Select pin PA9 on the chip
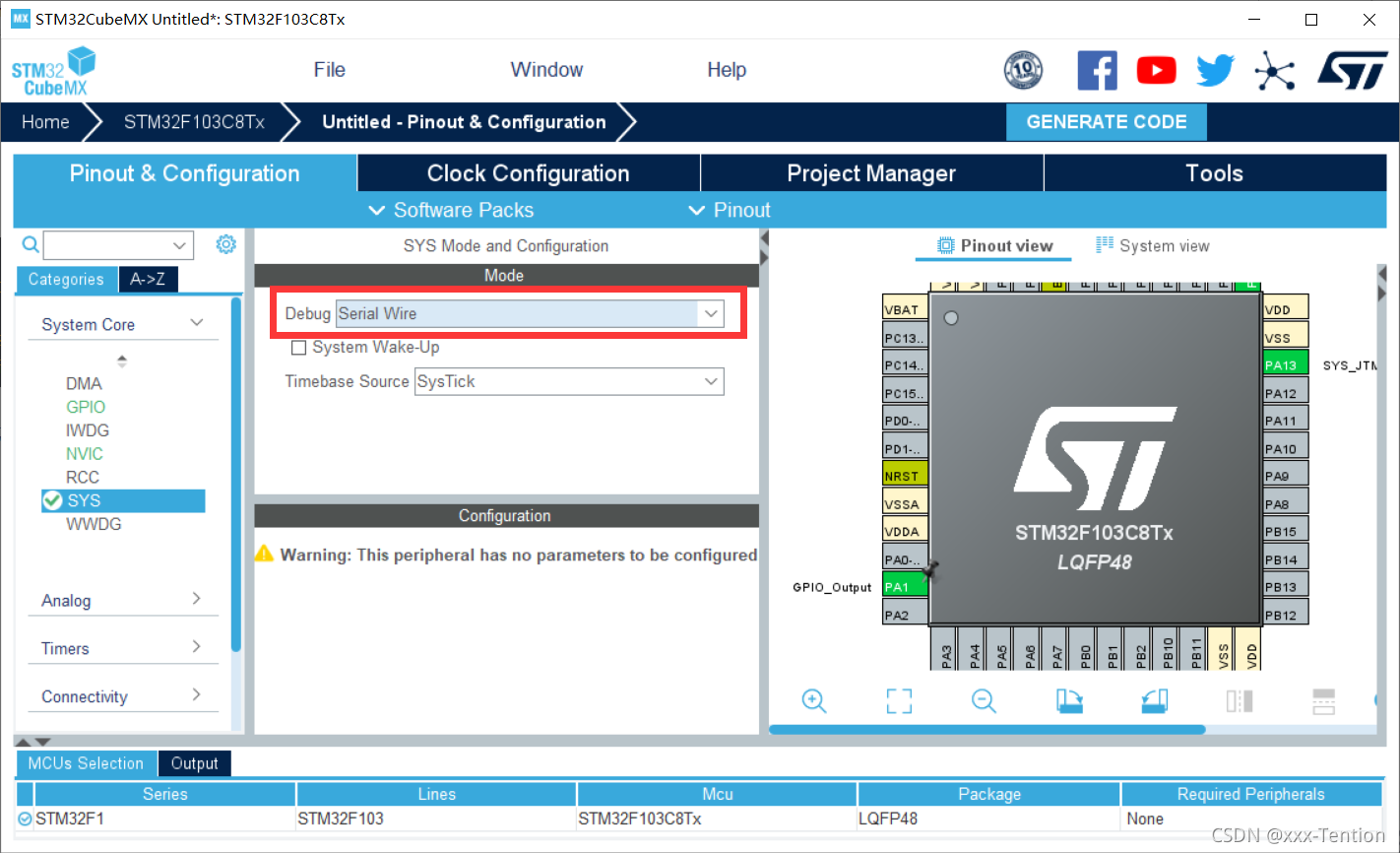The height and width of the screenshot is (853, 1400). [1286, 475]
